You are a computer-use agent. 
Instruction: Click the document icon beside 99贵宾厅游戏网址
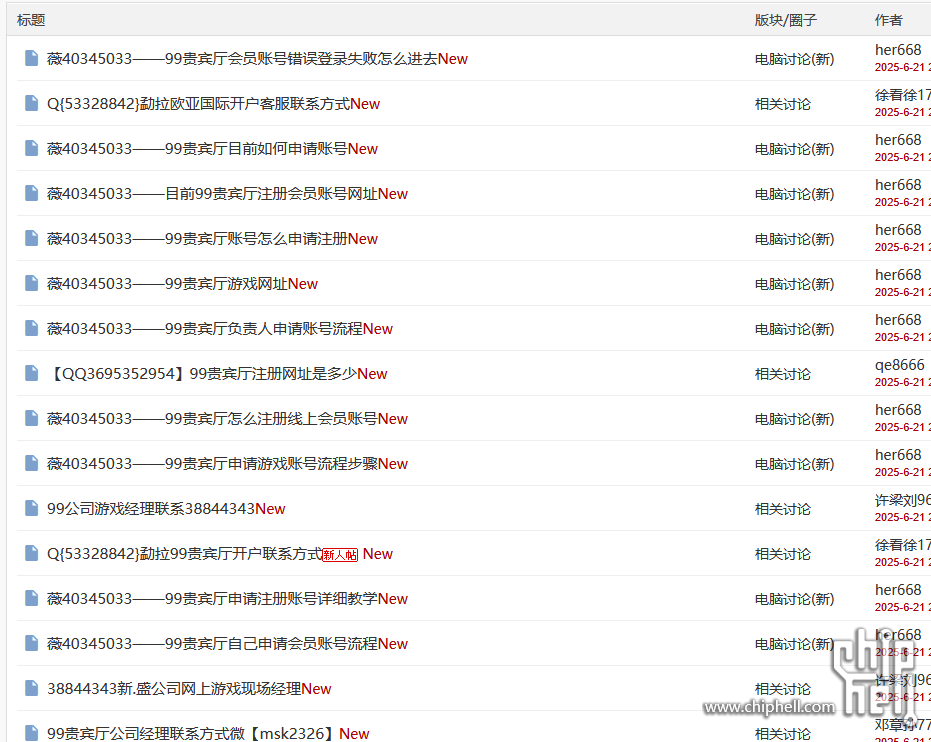point(31,283)
